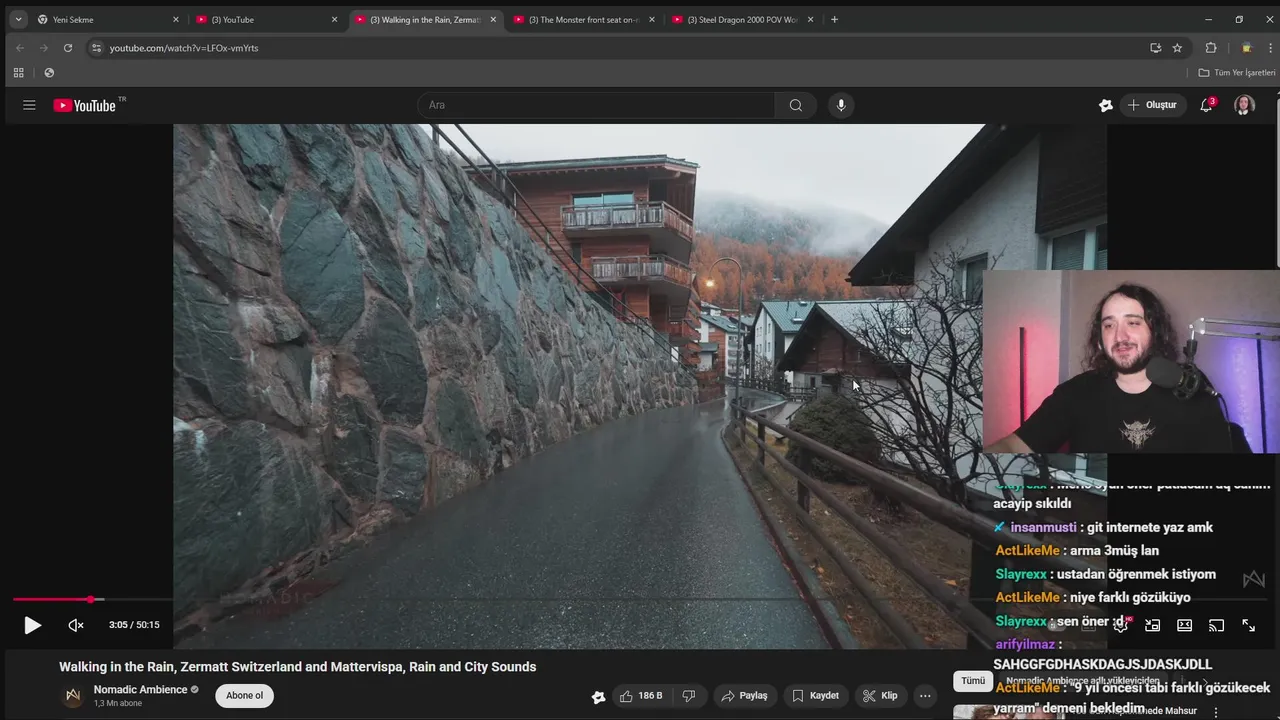
Task: Like the video showing 186 B
Action: [x=641, y=696]
